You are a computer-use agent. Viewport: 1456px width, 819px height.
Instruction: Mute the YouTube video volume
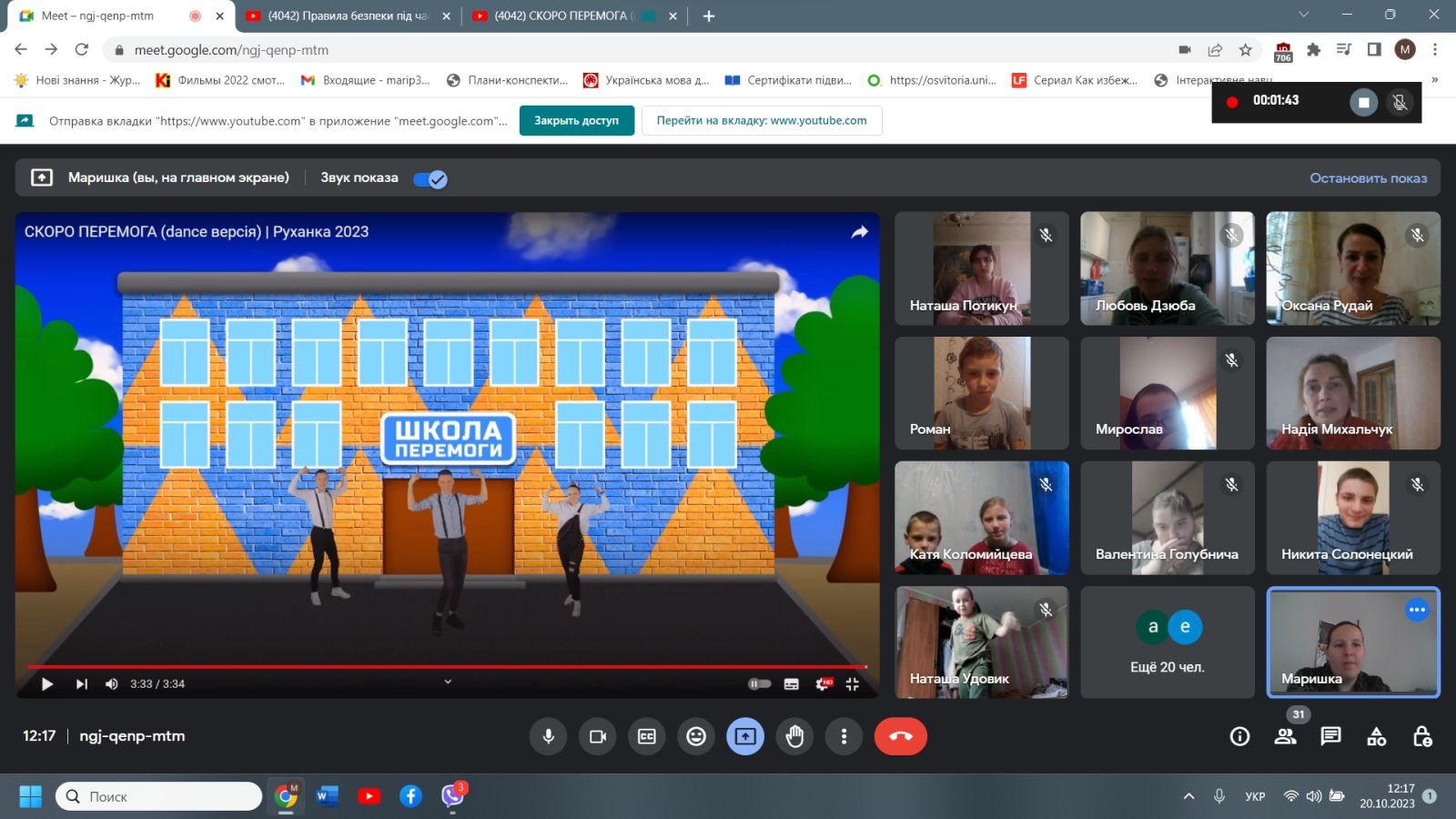111,684
